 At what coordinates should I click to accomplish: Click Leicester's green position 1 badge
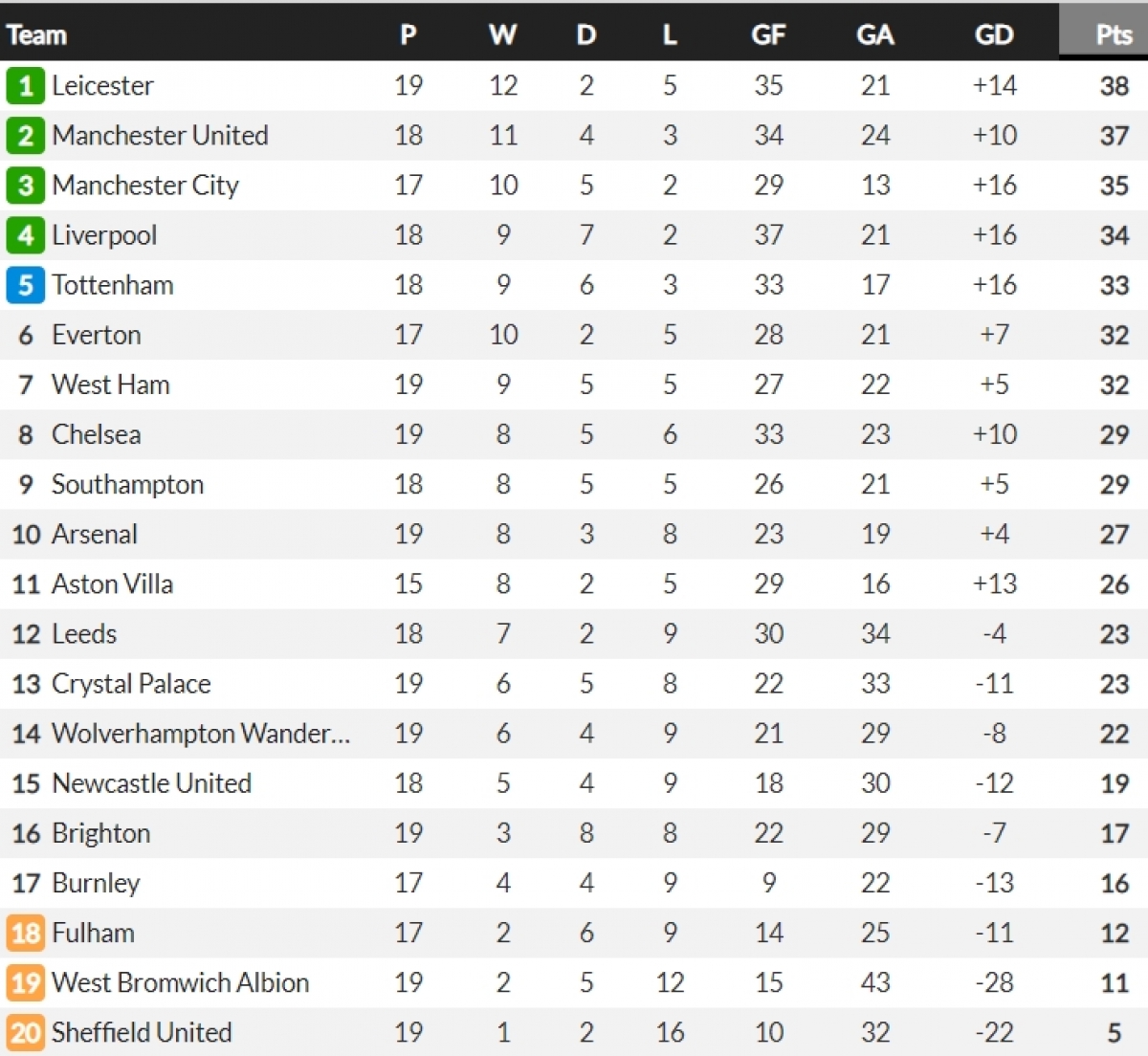pos(26,86)
